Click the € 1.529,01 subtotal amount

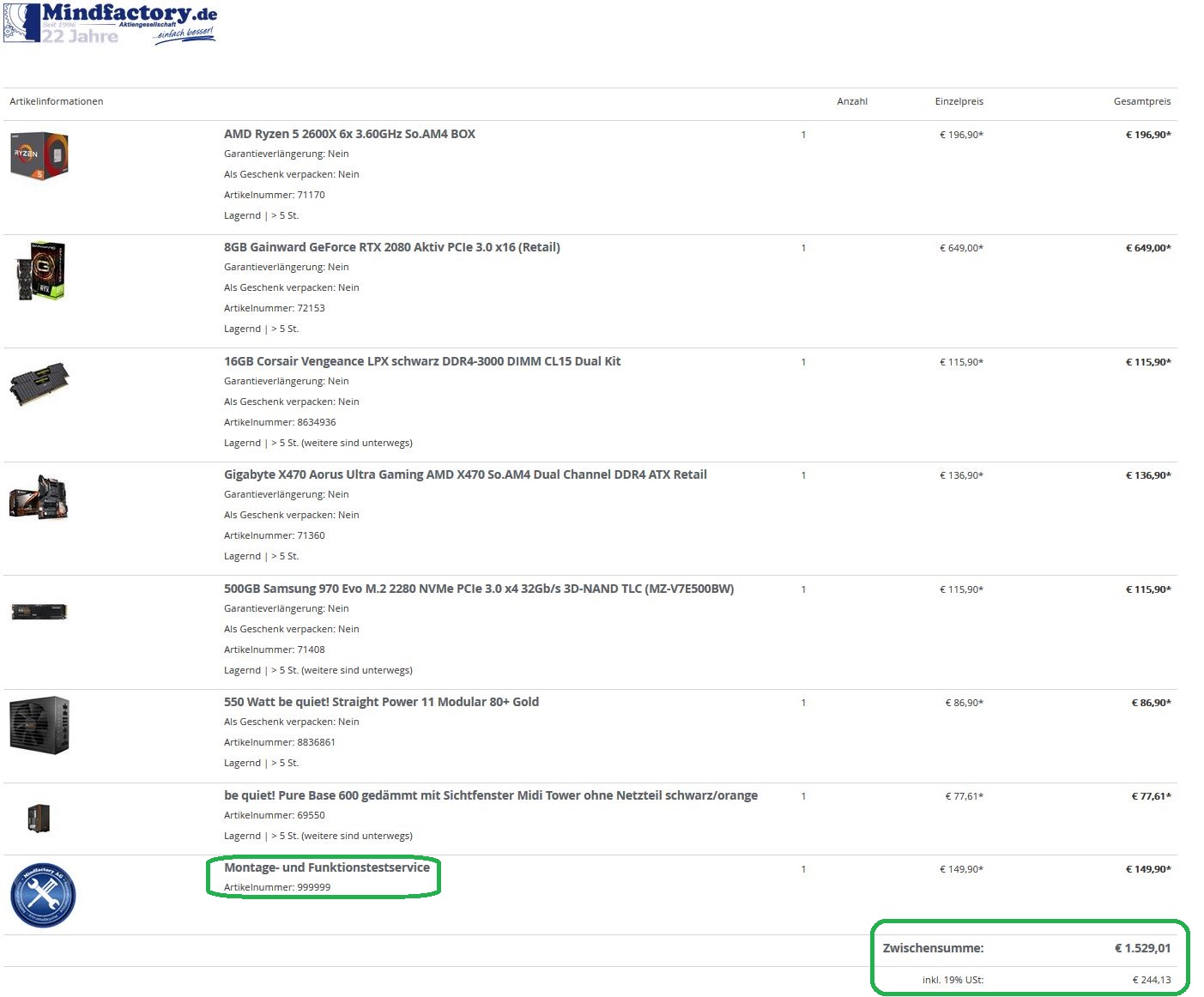pyautogui.click(x=1142, y=948)
